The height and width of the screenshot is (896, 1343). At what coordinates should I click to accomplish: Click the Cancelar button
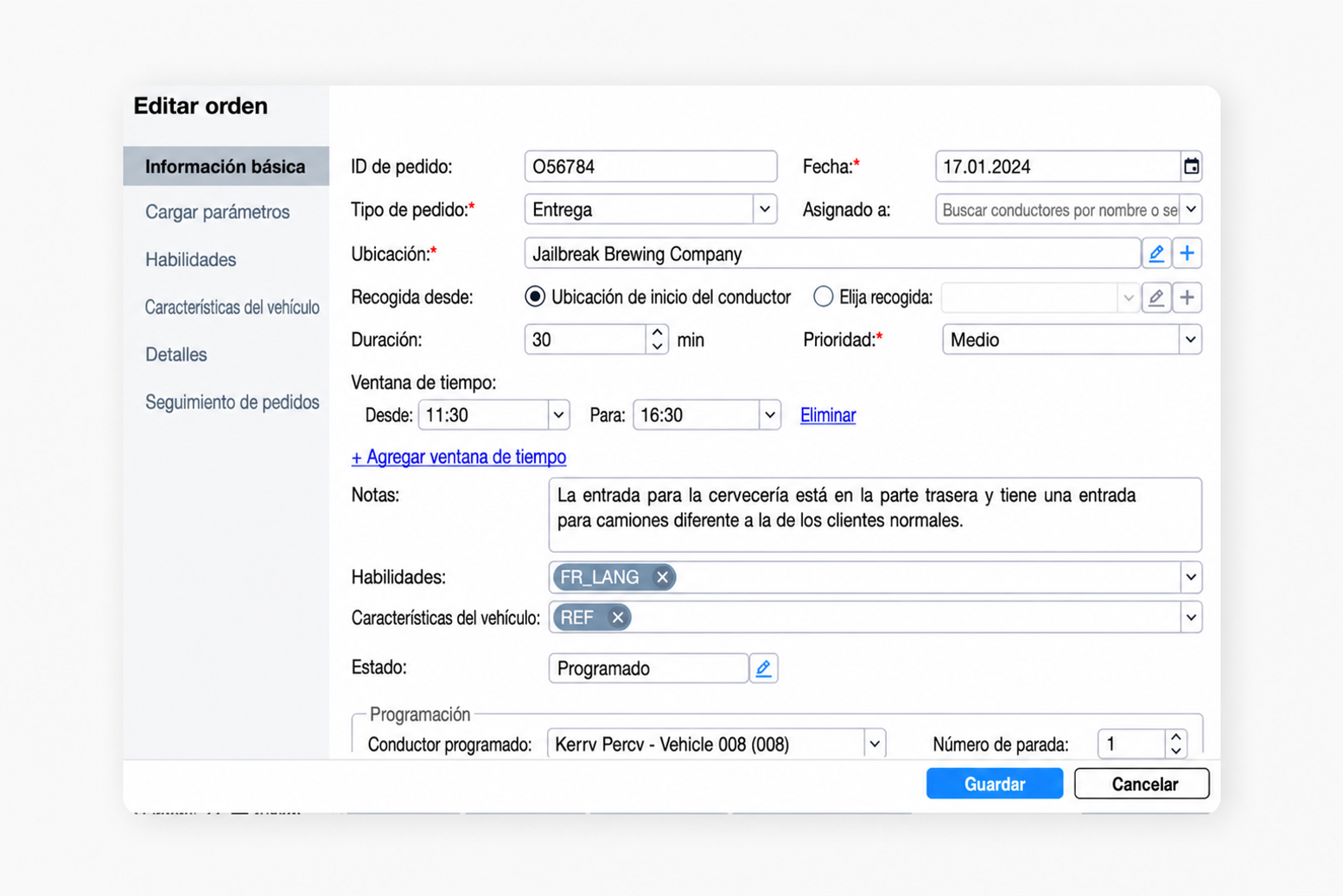pos(1142,784)
